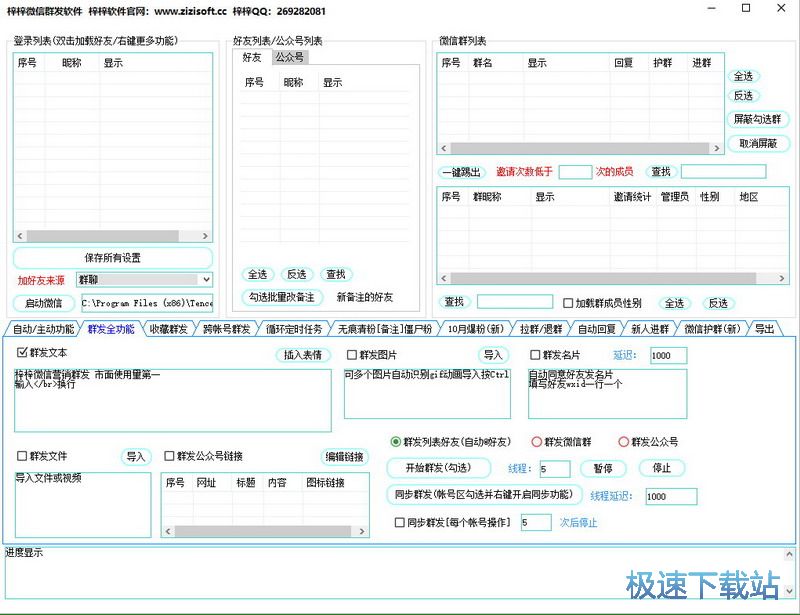This screenshot has height=615, width=800.
Task: Choose the 群发微信群 radio option
Action: click(x=537, y=442)
